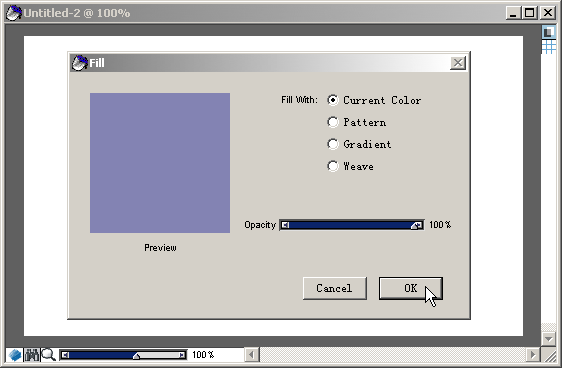Open the binoculars navigator icon
This screenshot has height=368, width=562.
pyautogui.click(x=32, y=355)
